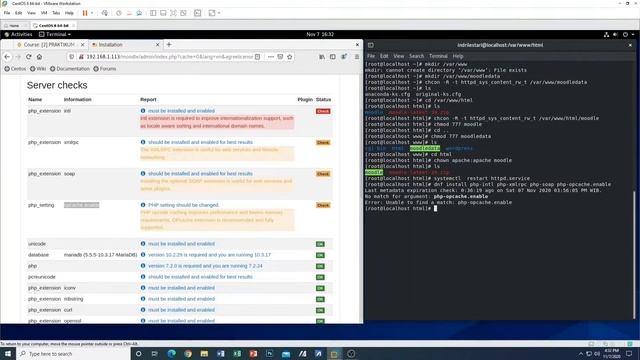Screen dimensions: 640x360
Task: Click highlighted opcache.enable information cell
Action: [82, 205]
